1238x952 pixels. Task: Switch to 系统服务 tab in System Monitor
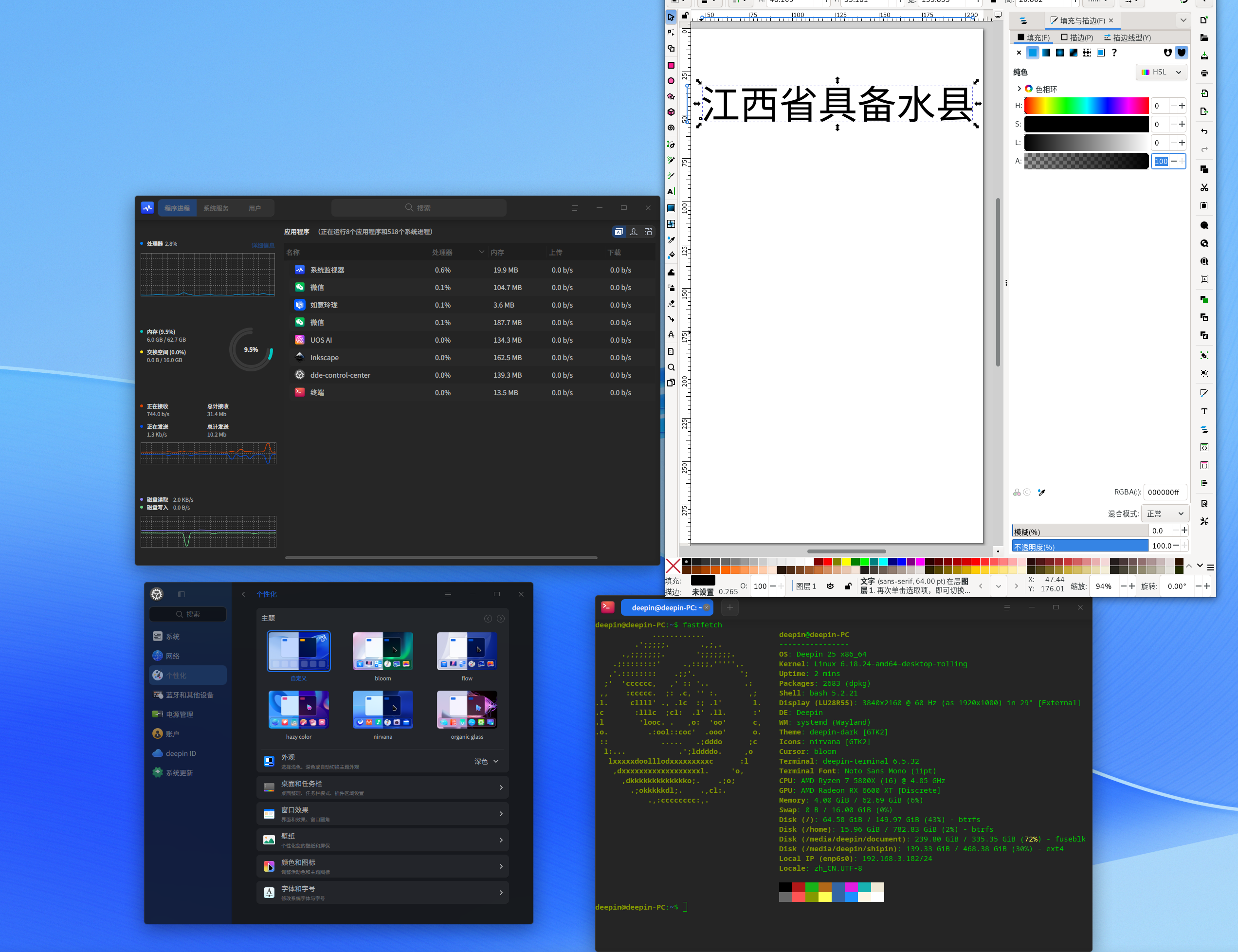click(216, 208)
